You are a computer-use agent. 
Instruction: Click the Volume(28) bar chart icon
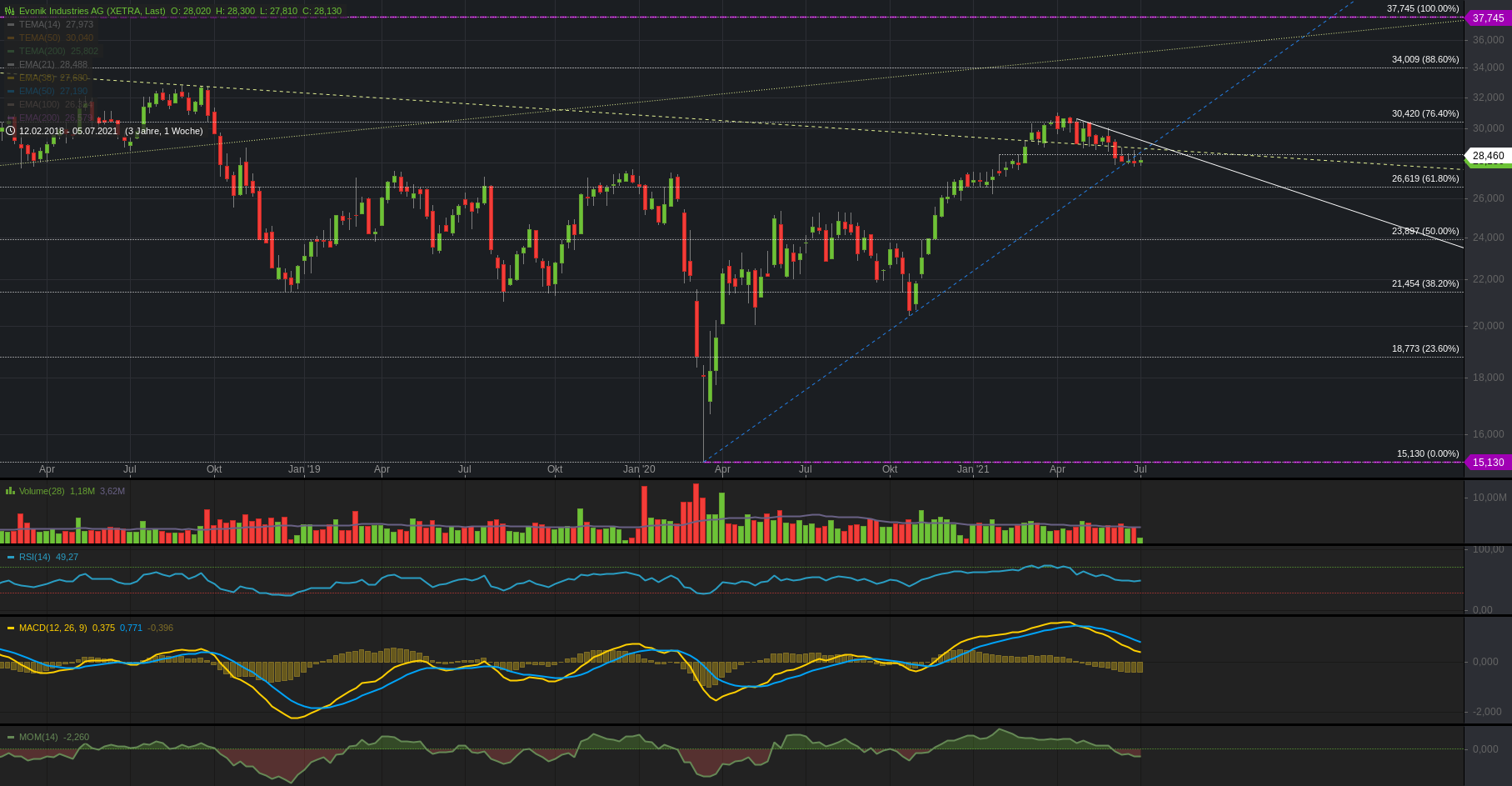tap(10, 491)
